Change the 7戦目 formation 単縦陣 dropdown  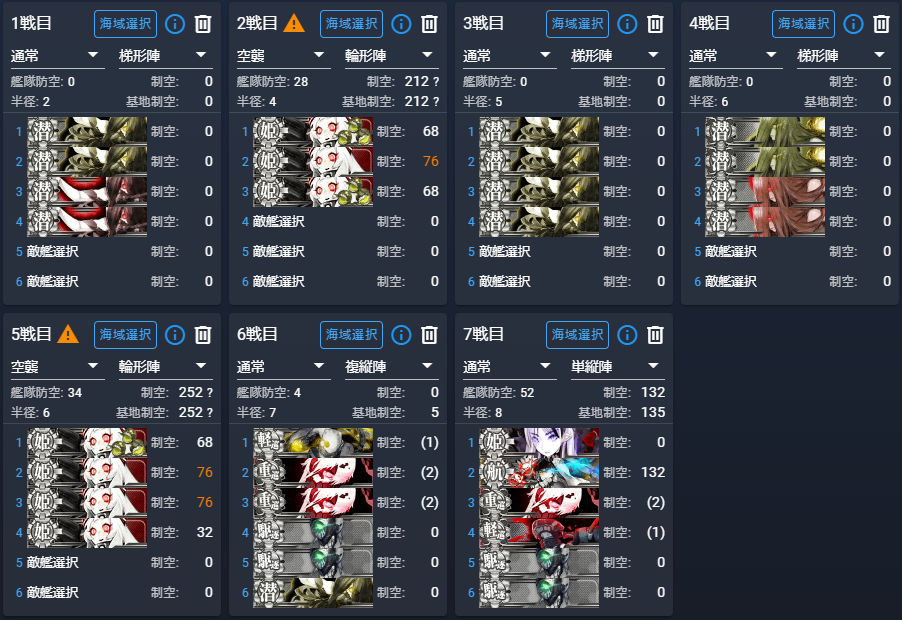(x=618, y=367)
